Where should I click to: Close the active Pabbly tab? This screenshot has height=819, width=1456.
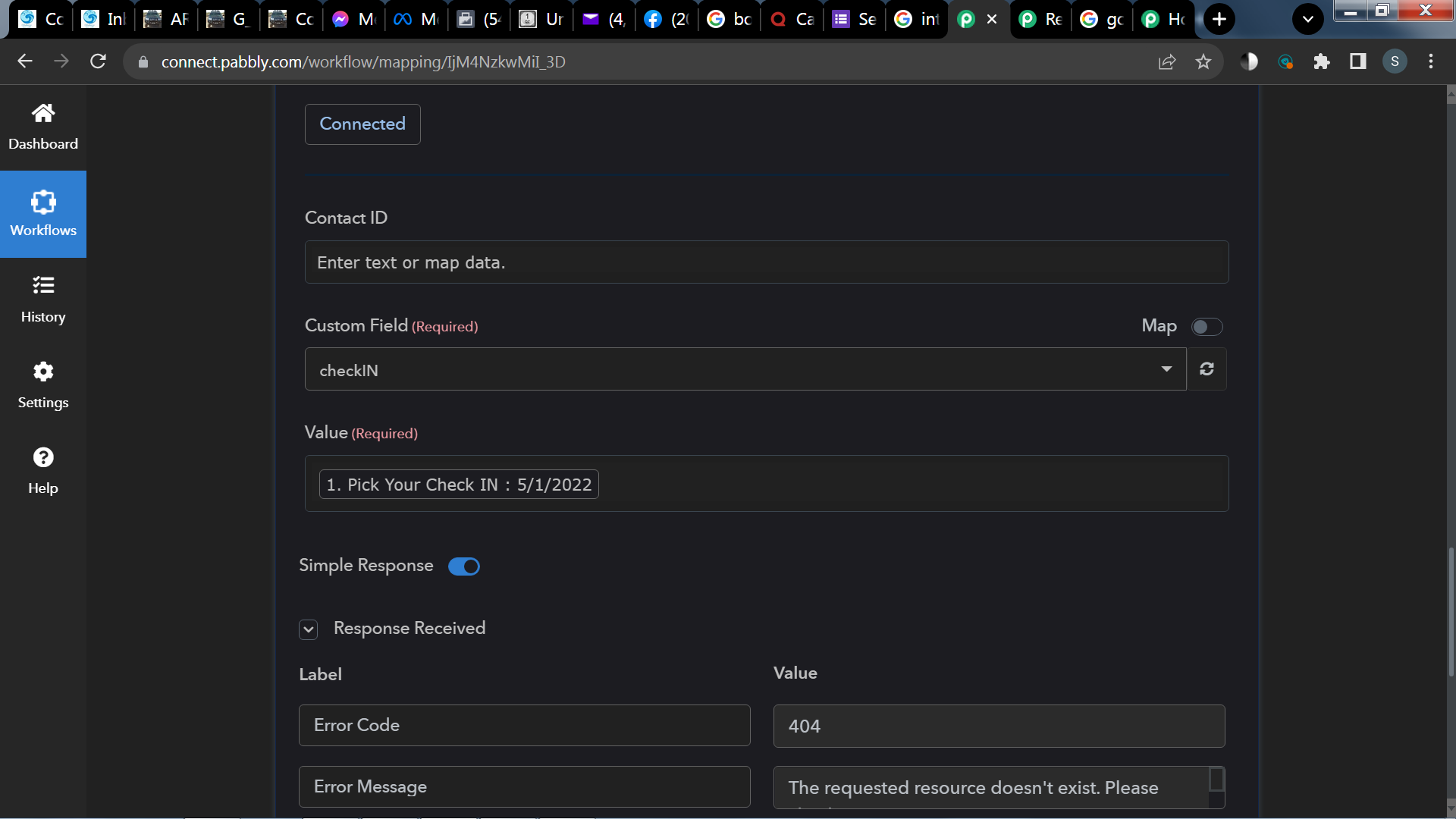992,19
